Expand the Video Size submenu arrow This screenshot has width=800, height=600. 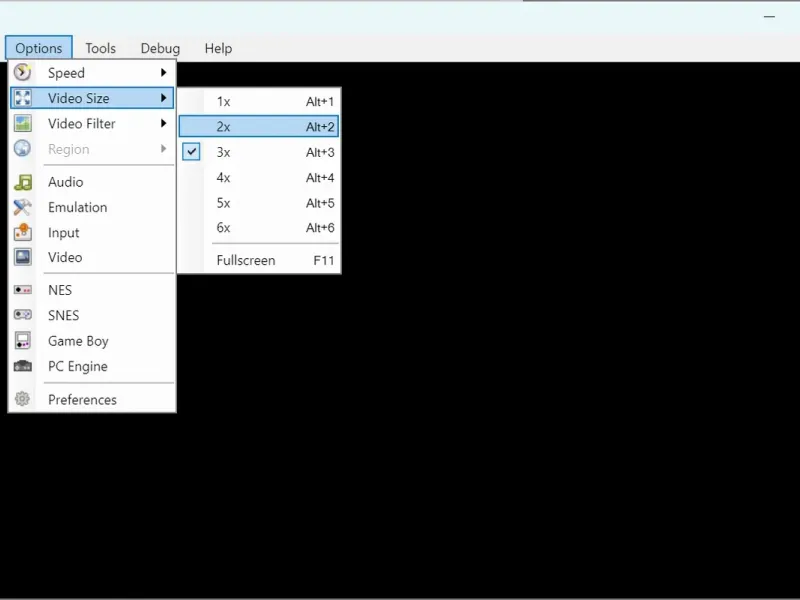pyautogui.click(x=163, y=97)
